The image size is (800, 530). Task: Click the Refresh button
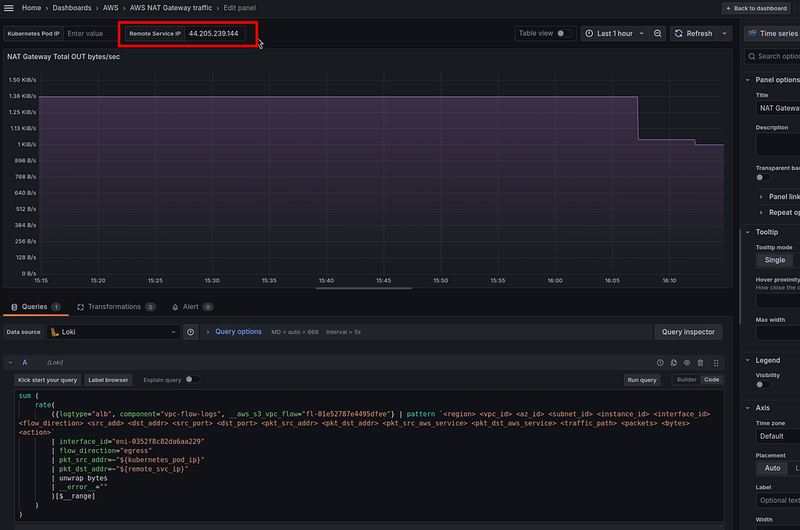point(694,33)
